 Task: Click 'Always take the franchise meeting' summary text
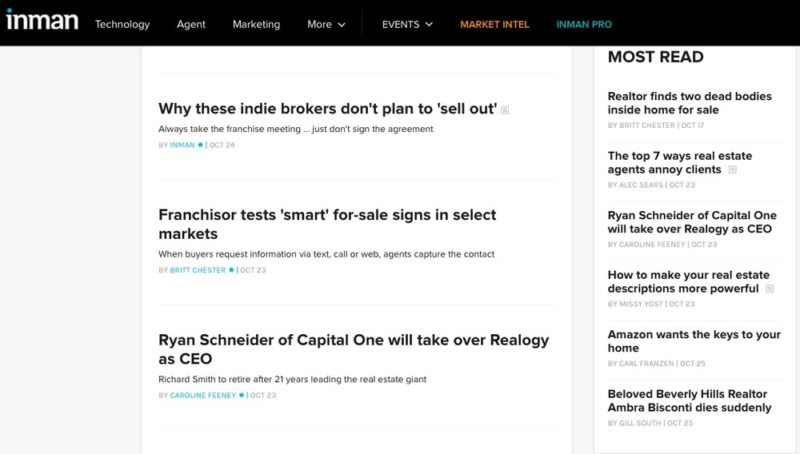point(295,129)
